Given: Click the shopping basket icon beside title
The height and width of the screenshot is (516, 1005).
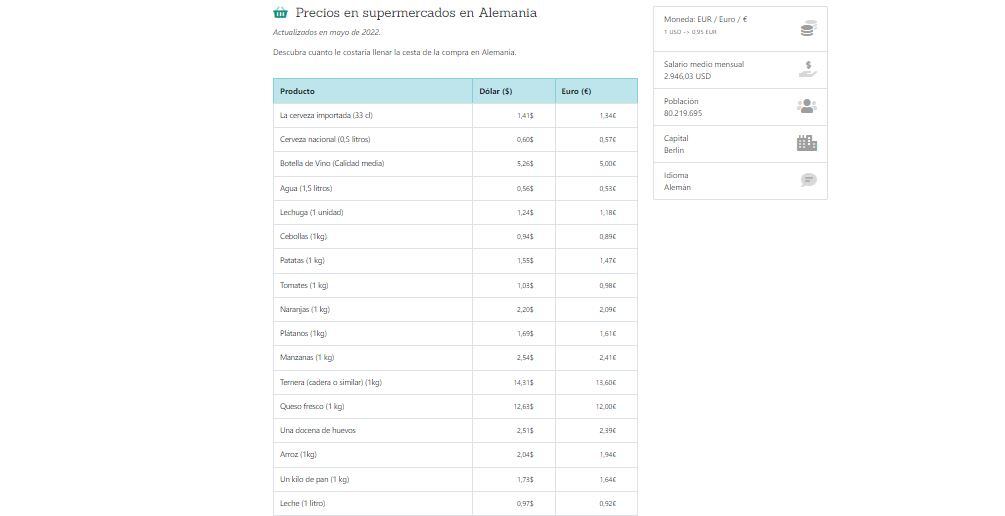Looking at the screenshot, I should (x=281, y=13).
